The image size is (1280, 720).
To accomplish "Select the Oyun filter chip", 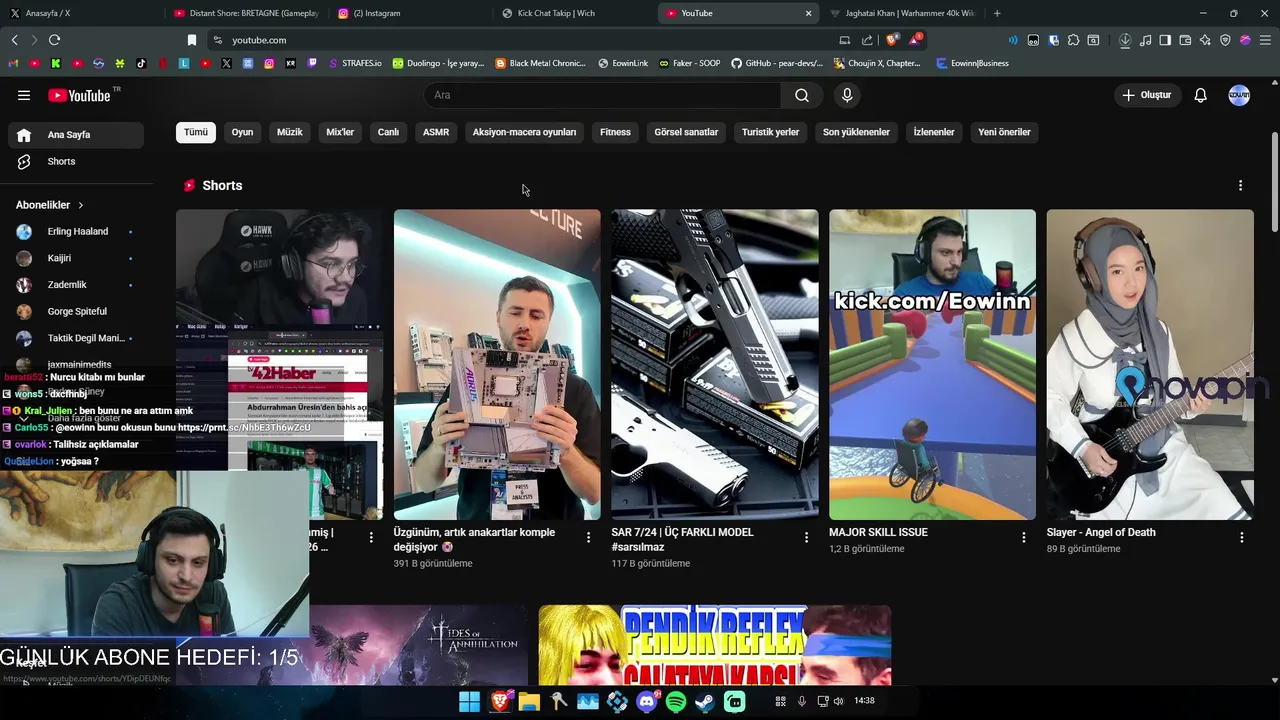I will tap(242, 132).
